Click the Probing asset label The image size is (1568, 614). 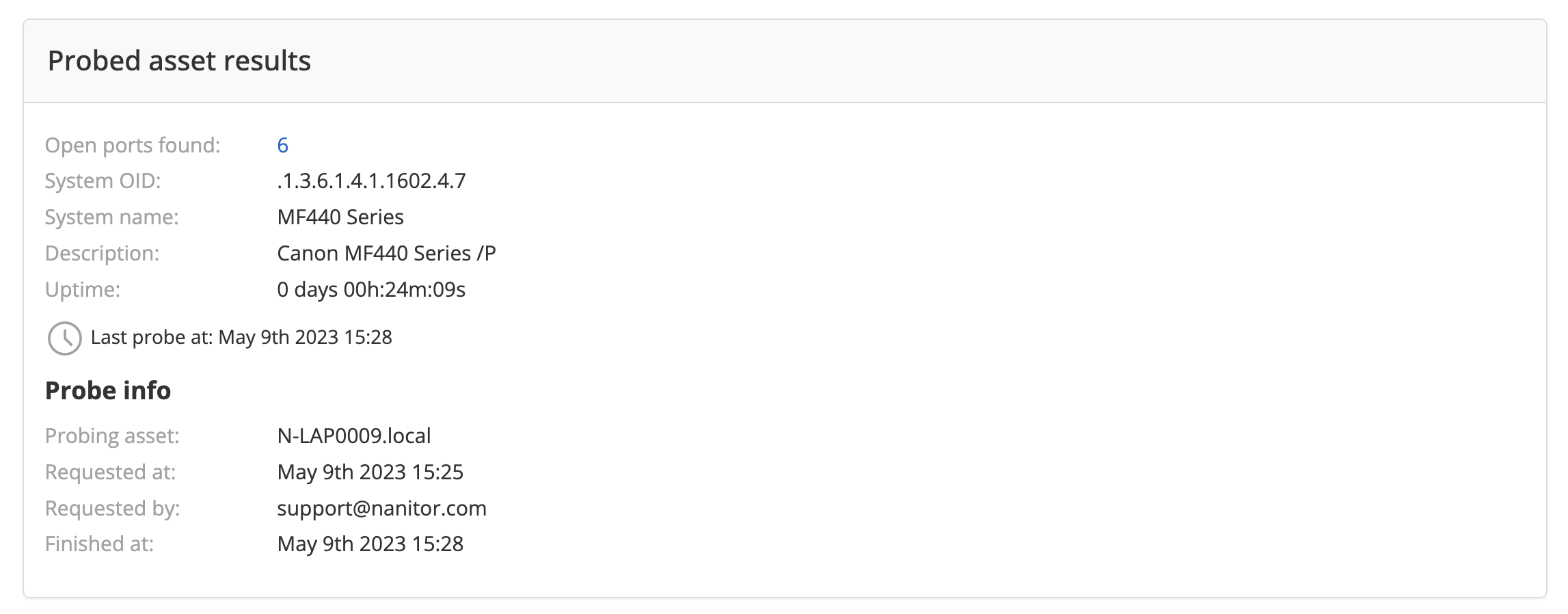pyautogui.click(x=112, y=436)
